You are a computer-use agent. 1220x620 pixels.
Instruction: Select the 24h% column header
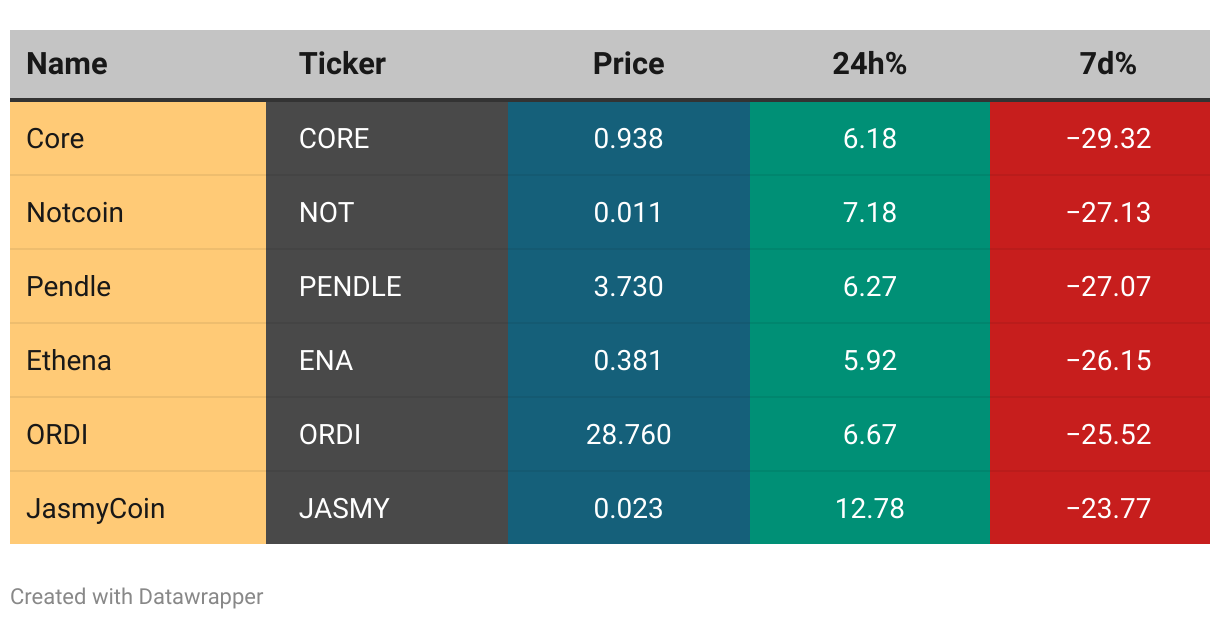(x=869, y=64)
